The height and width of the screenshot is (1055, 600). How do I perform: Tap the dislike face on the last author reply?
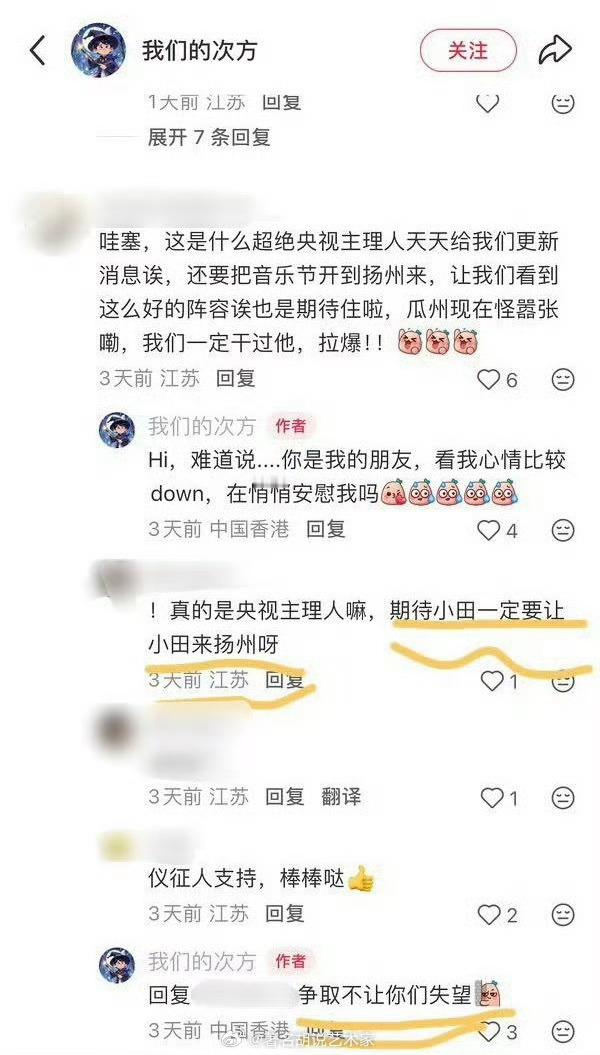563,1031
